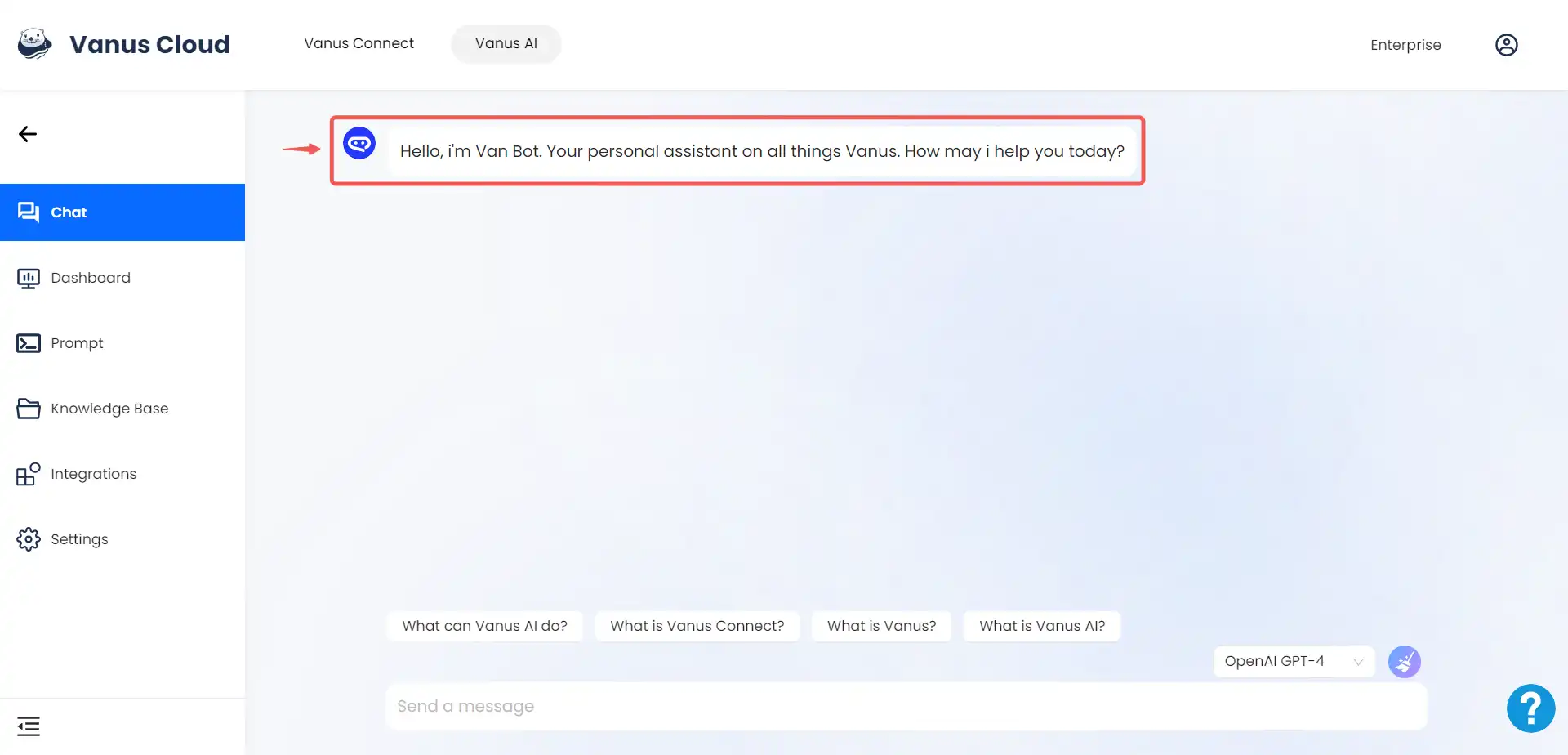Go back using the left arrow
The width and height of the screenshot is (1568, 755).
(x=28, y=134)
